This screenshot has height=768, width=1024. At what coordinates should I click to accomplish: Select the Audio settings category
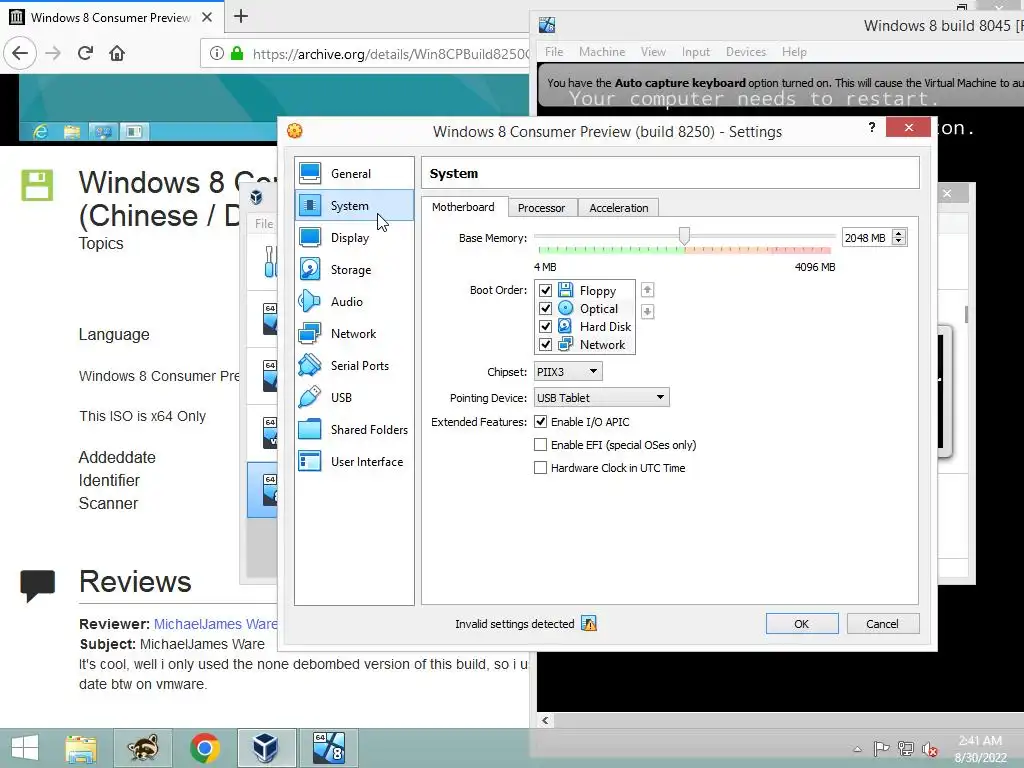(353, 302)
